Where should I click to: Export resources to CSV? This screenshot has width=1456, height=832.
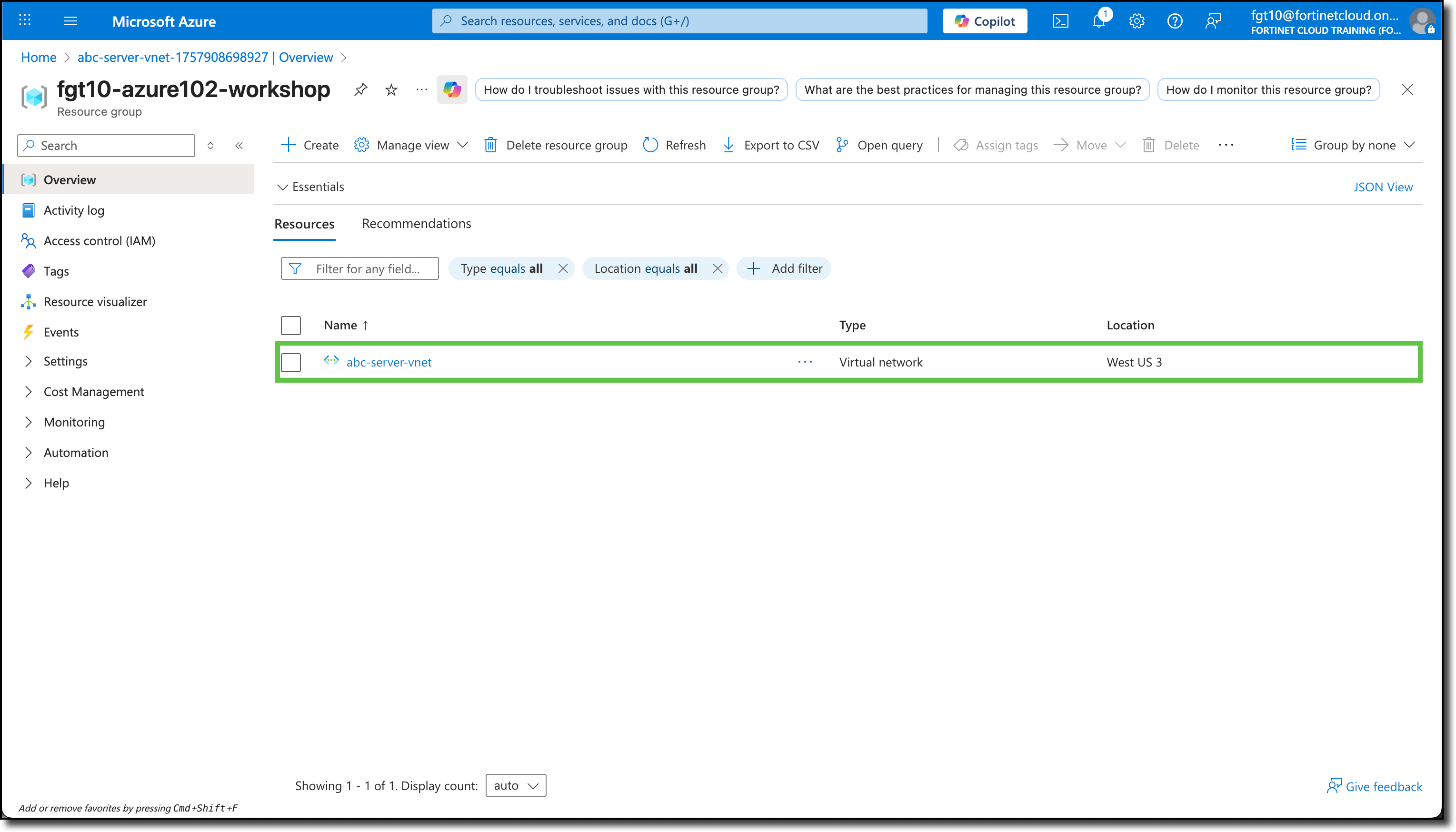click(x=770, y=145)
